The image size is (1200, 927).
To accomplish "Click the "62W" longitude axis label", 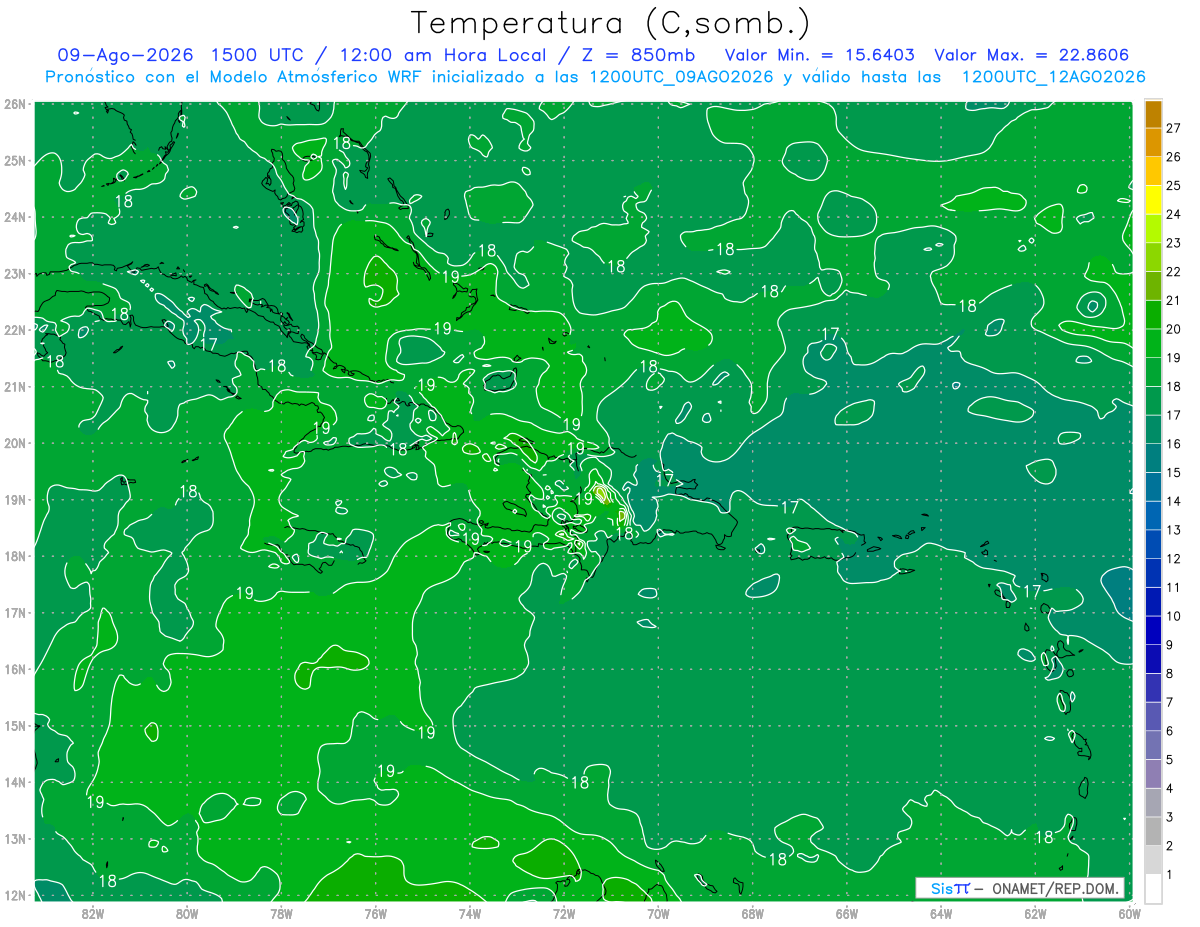I will [1035, 912].
